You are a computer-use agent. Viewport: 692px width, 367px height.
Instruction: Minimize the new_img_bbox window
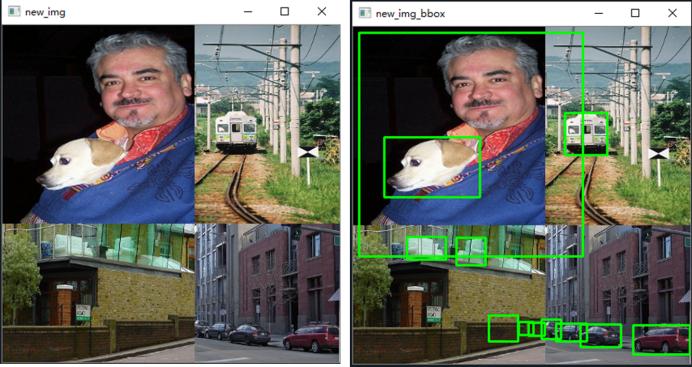(x=598, y=13)
